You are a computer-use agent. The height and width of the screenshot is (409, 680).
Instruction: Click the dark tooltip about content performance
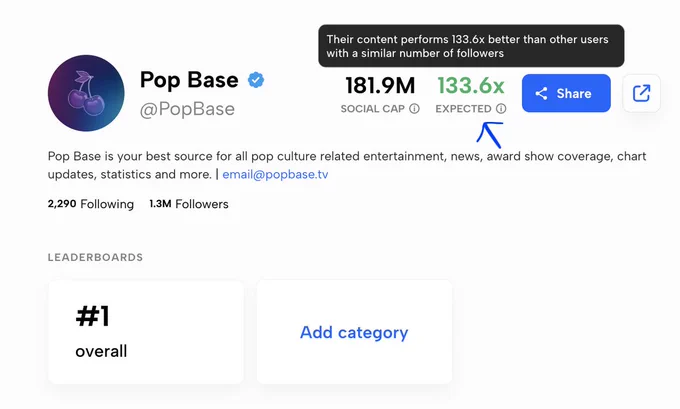[471, 46]
